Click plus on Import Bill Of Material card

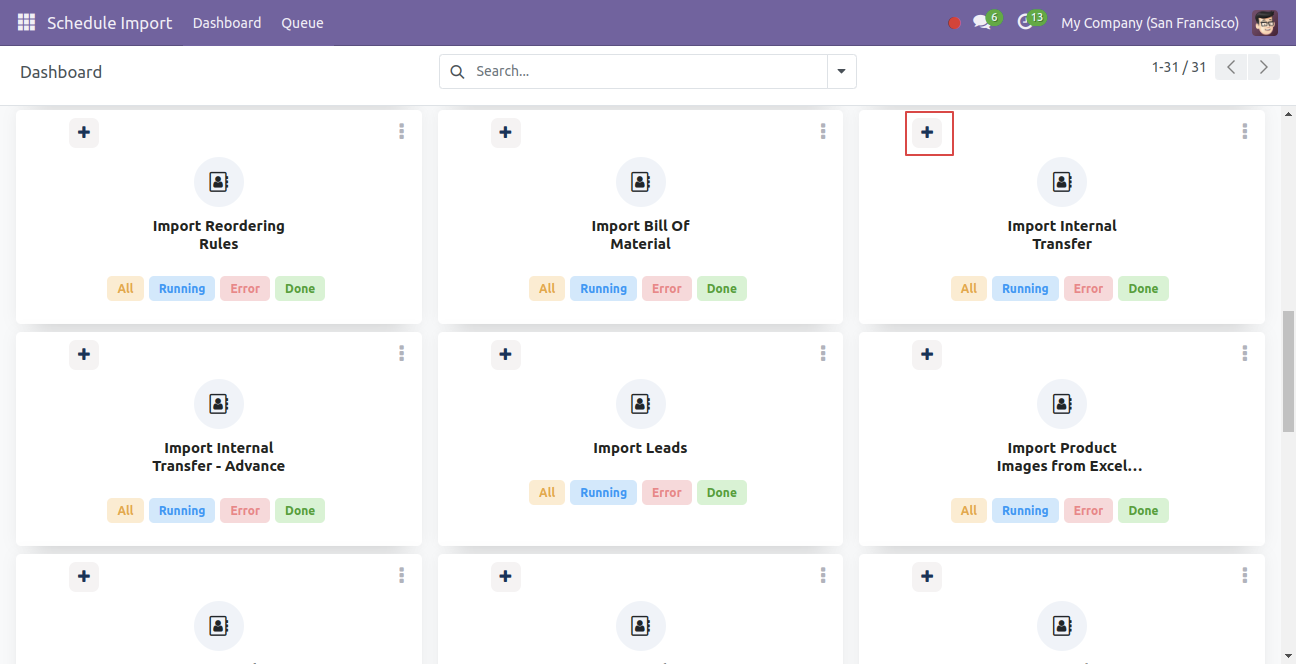coord(506,132)
